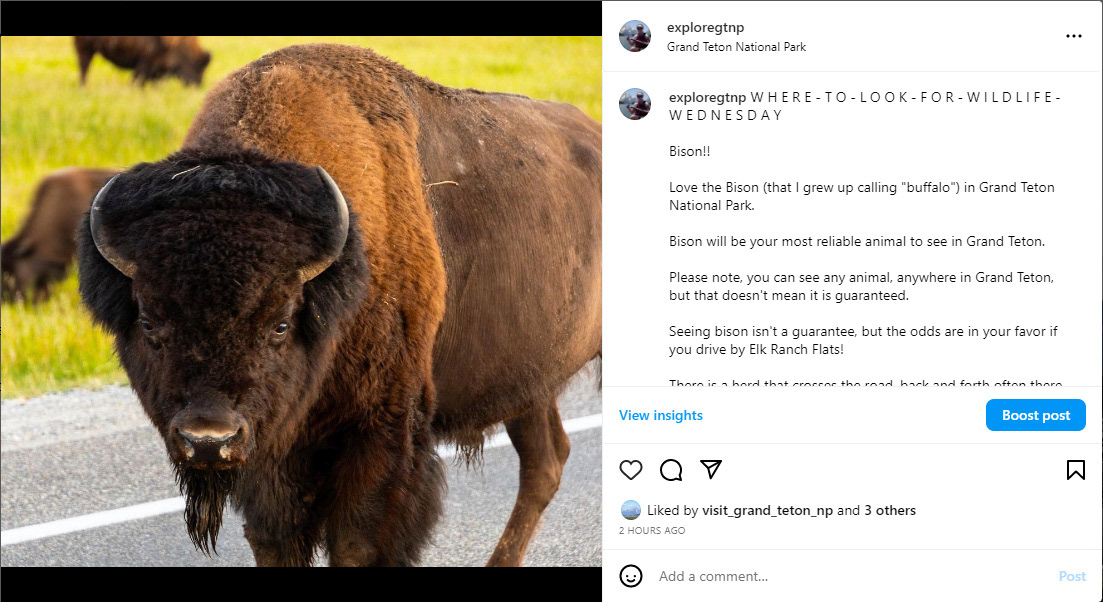View the 3 others who liked
This screenshot has width=1103, height=602.
(890, 510)
